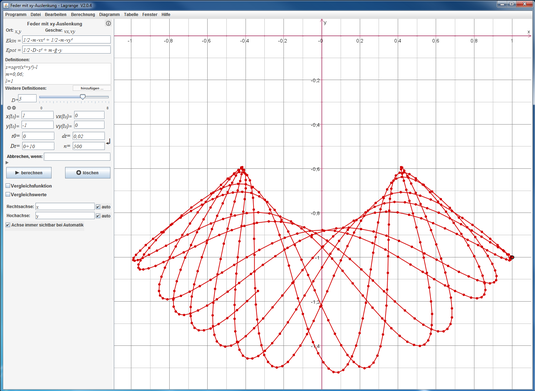The image size is (535, 391).
Task: Click the hinzufügen definitions button
Action: (x=92, y=88)
